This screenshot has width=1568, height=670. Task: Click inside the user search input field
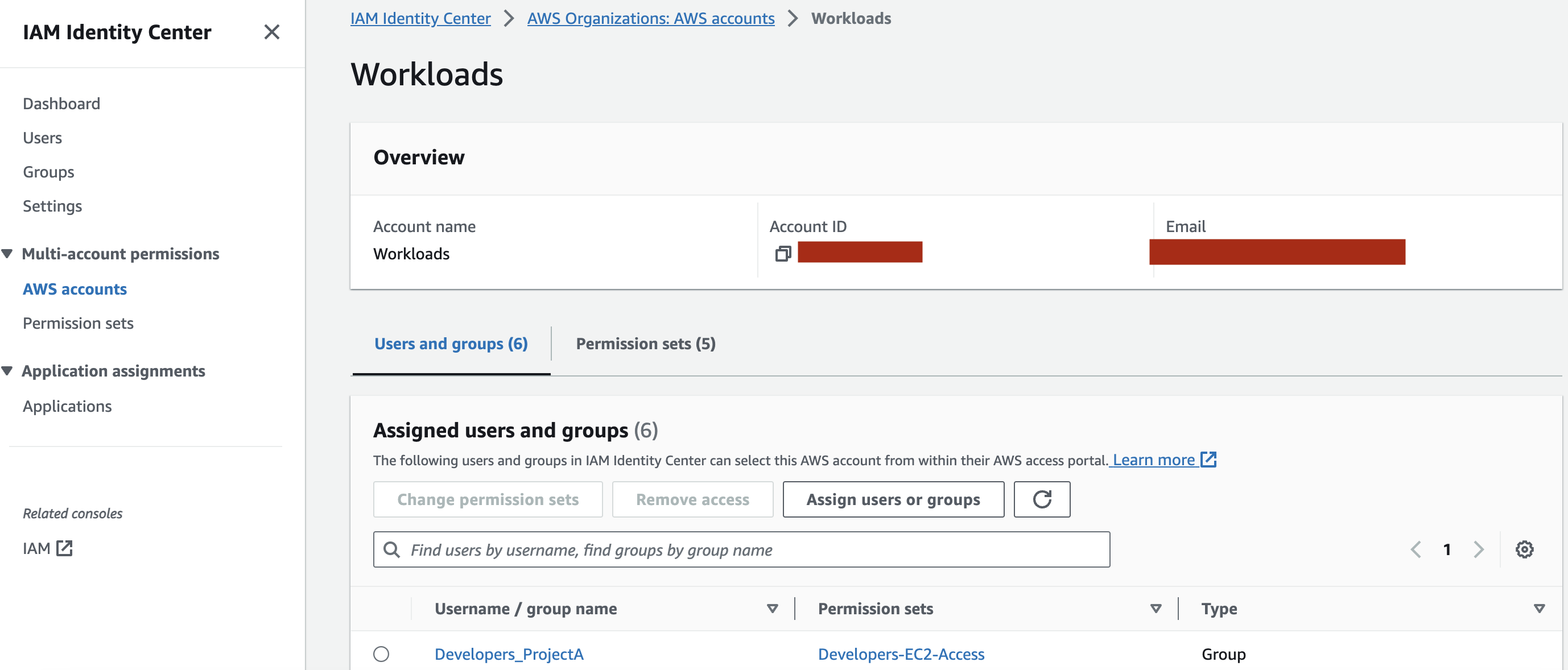(670, 549)
